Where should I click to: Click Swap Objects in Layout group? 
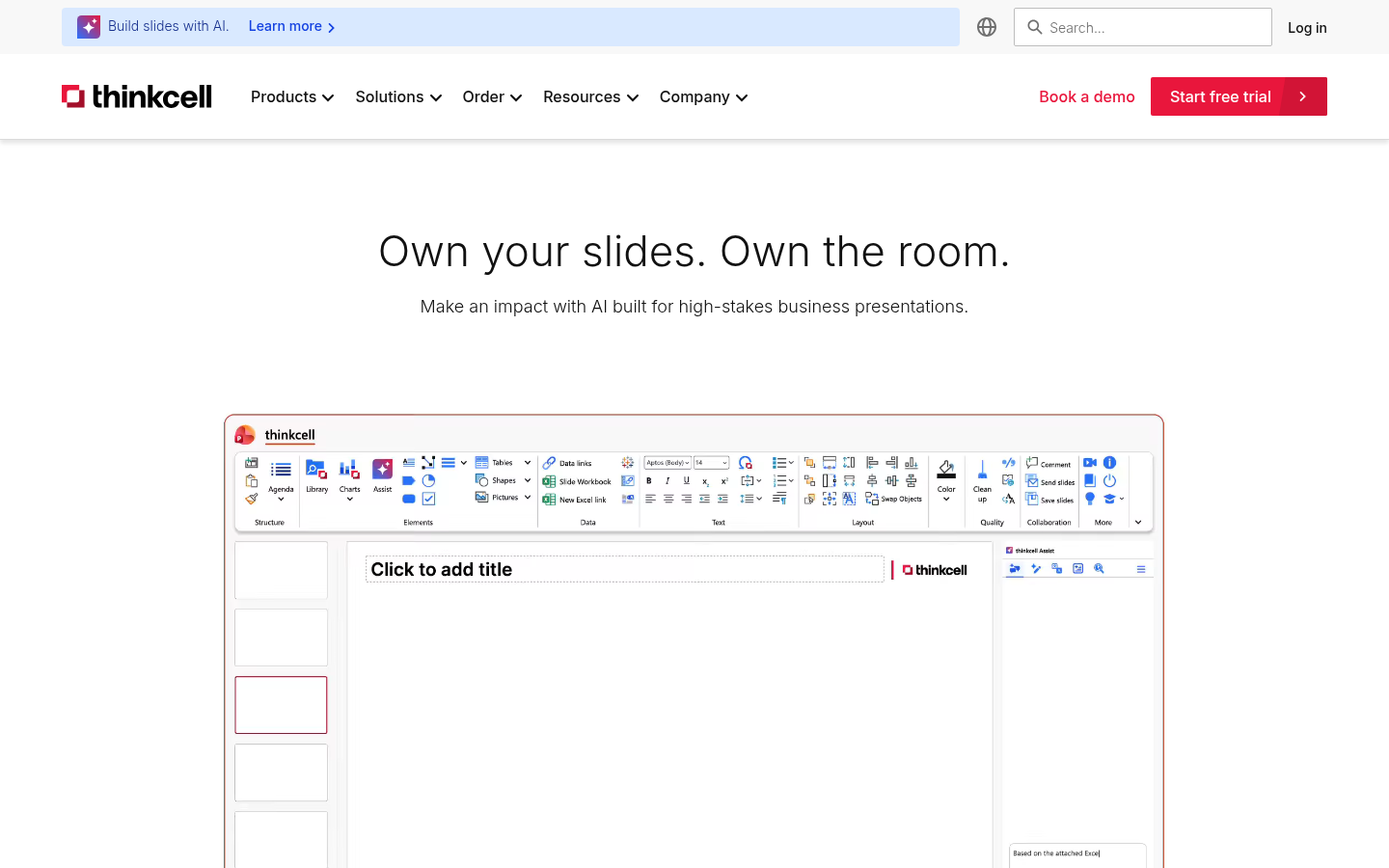[893, 500]
